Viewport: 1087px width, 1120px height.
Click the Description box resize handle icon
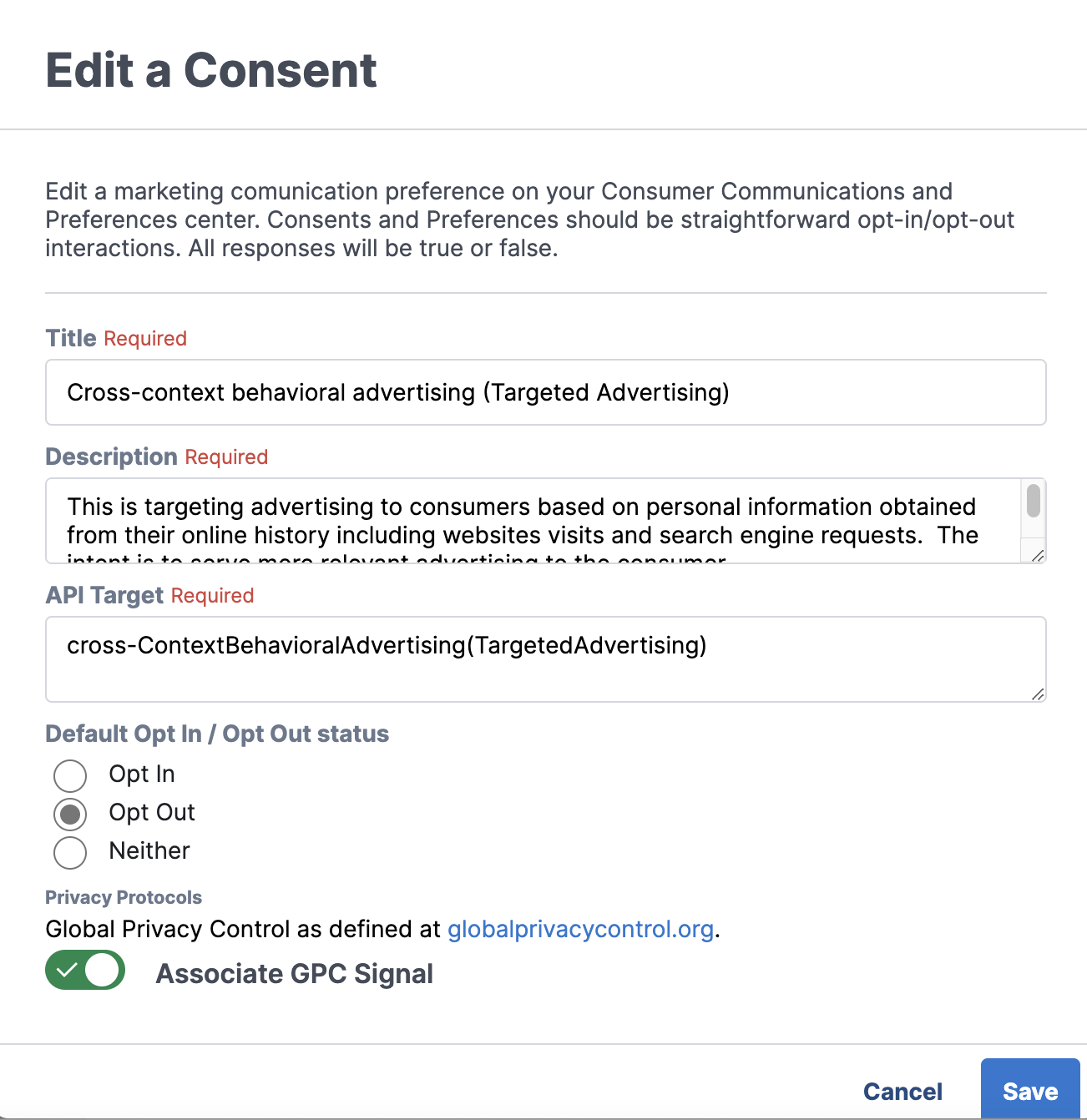click(1038, 556)
